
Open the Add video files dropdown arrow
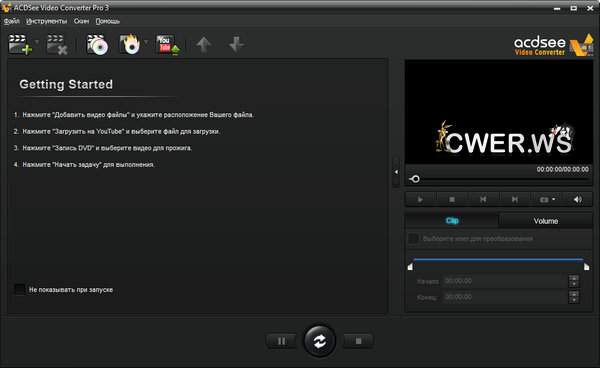click(x=37, y=41)
